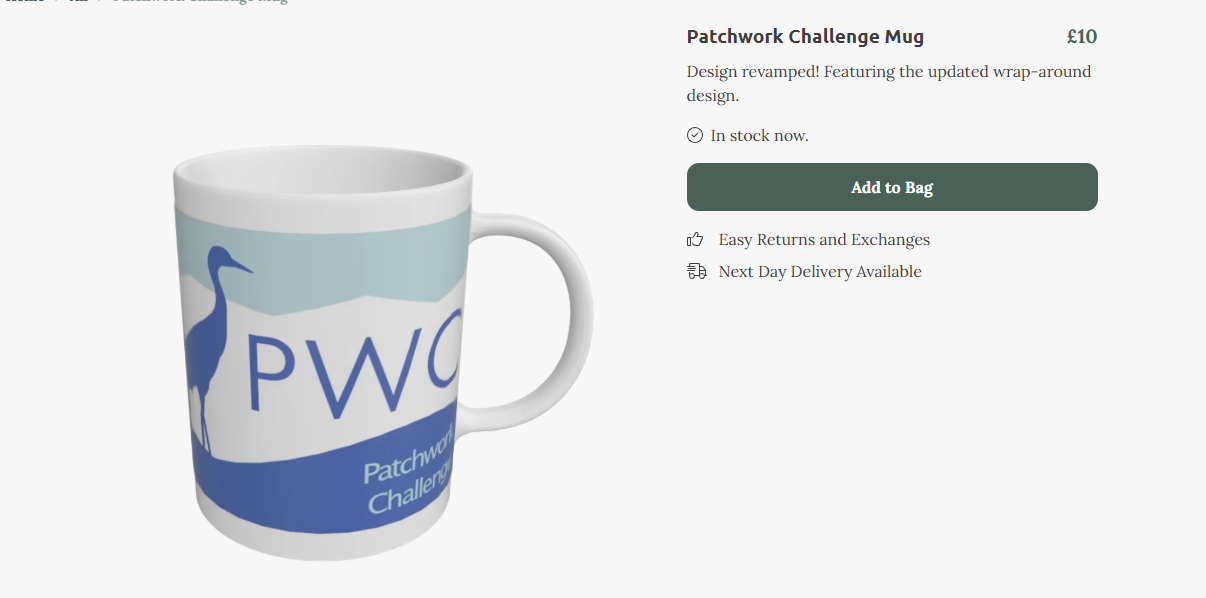Image resolution: width=1206 pixels, height=598 pixels.
Task: Click the PWC lettering on the mug
Action: tap(352, 361)
